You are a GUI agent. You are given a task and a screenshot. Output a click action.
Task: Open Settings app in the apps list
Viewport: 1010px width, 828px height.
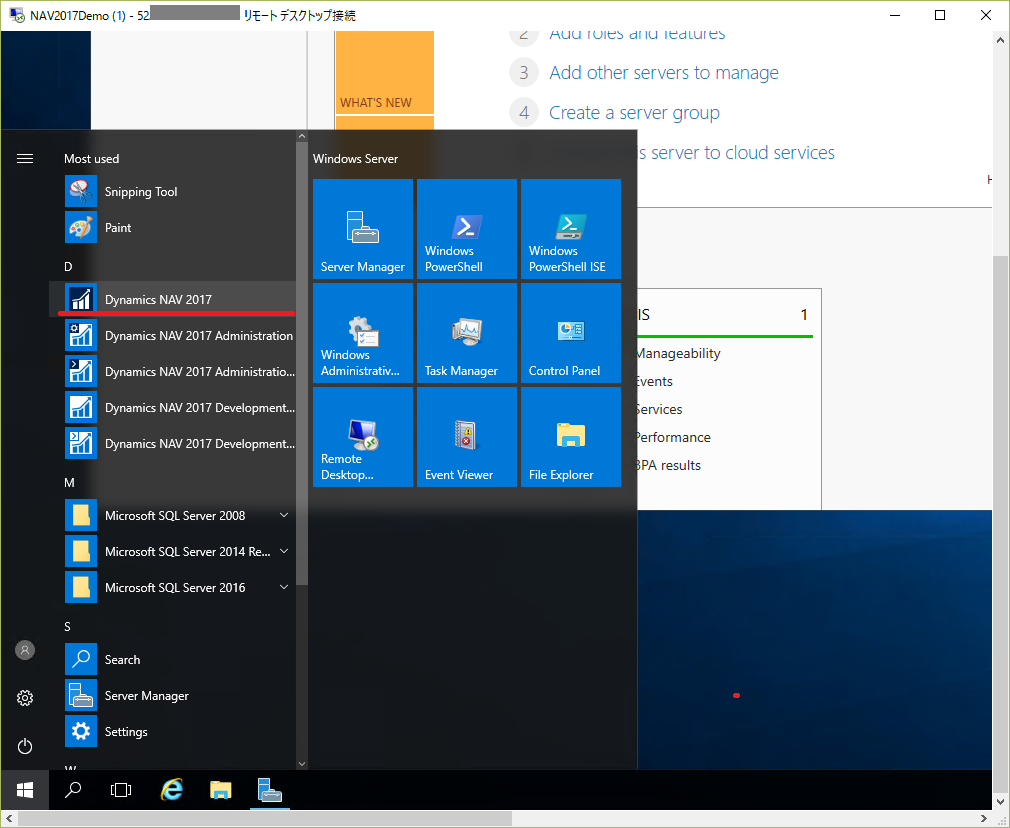pyautogui.click(x=173, y=731)
